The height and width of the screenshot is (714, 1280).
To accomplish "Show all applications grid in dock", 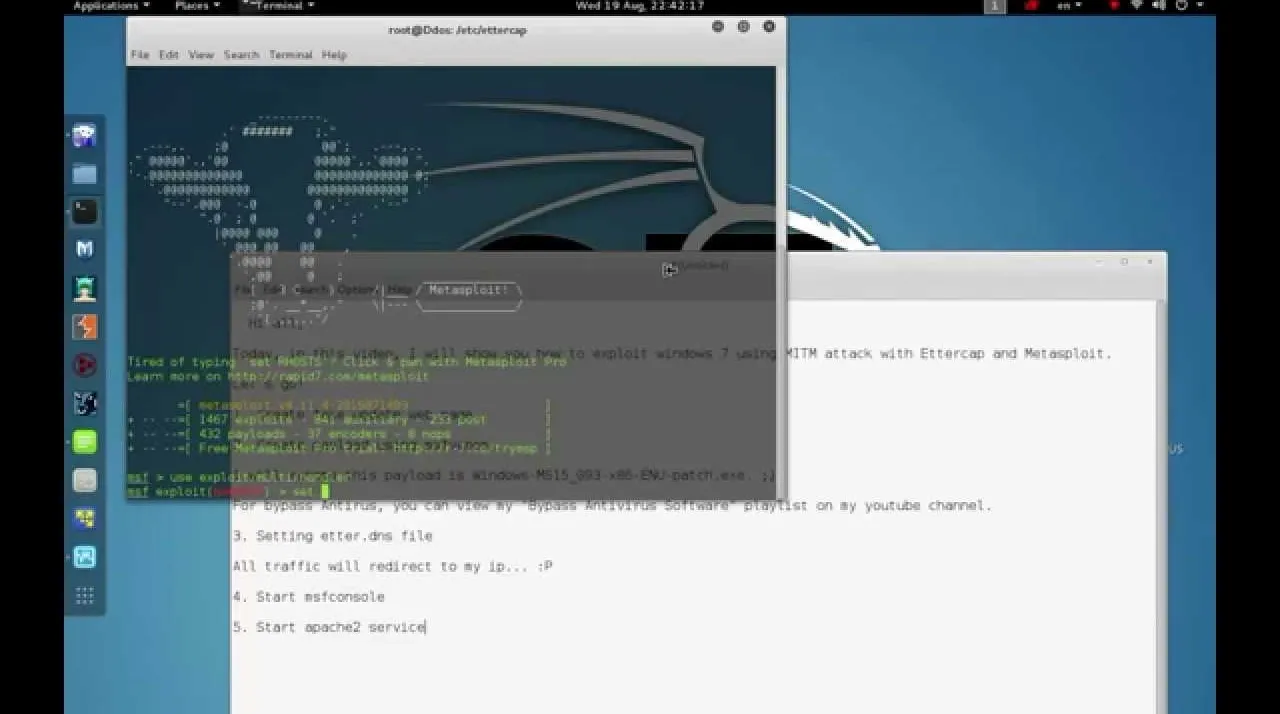I will (85, 595).
